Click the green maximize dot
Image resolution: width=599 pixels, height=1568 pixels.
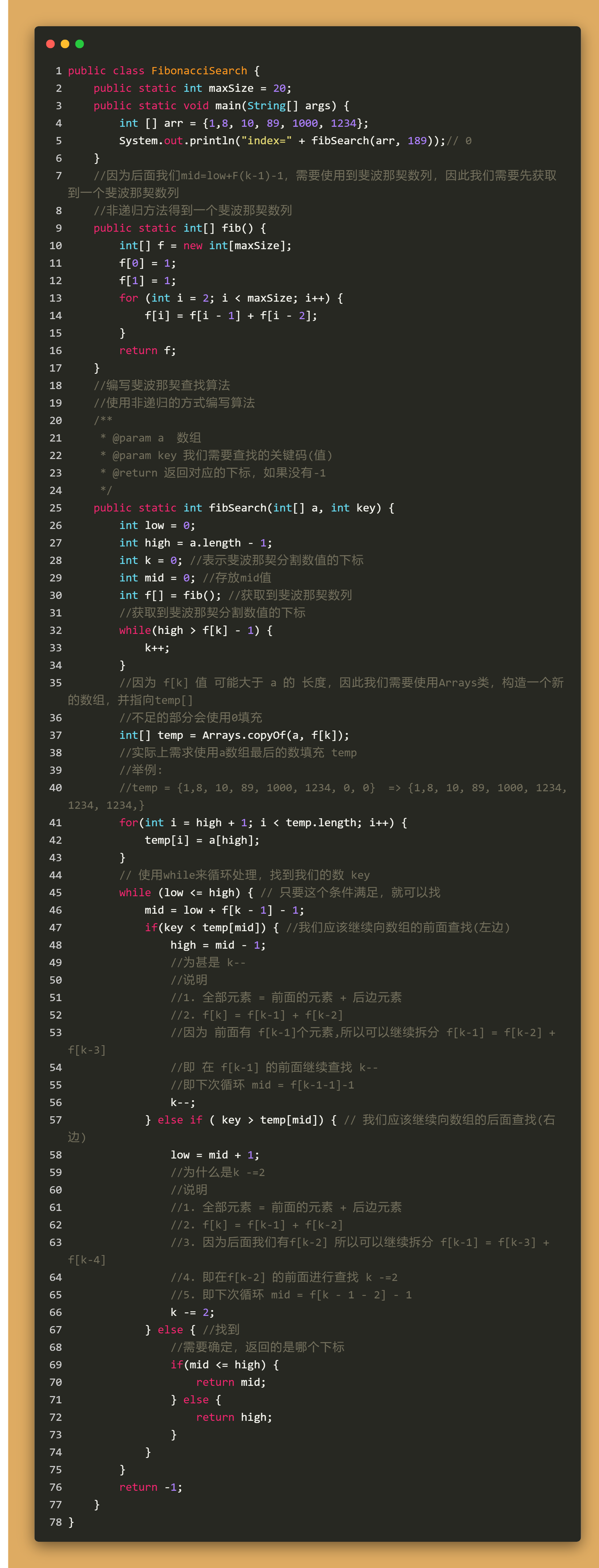click(x=80, y=44)
